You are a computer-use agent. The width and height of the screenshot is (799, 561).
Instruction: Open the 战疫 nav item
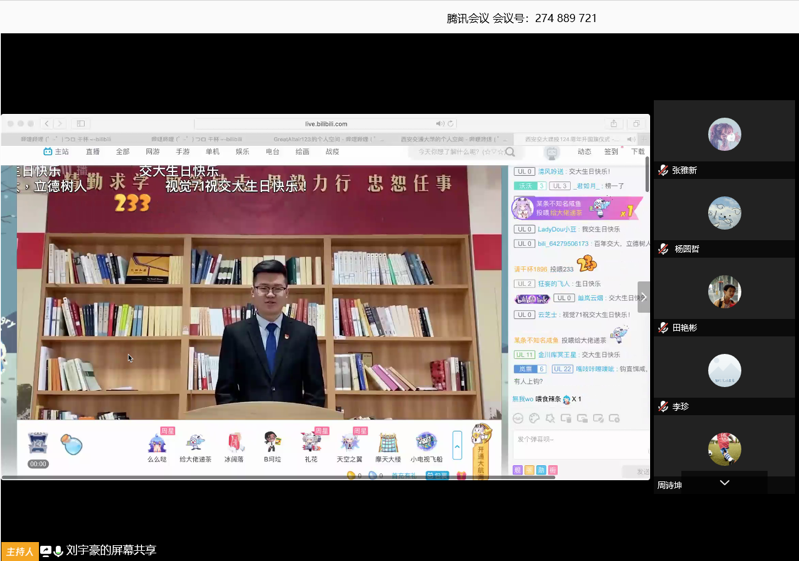[x=332, y=152]
